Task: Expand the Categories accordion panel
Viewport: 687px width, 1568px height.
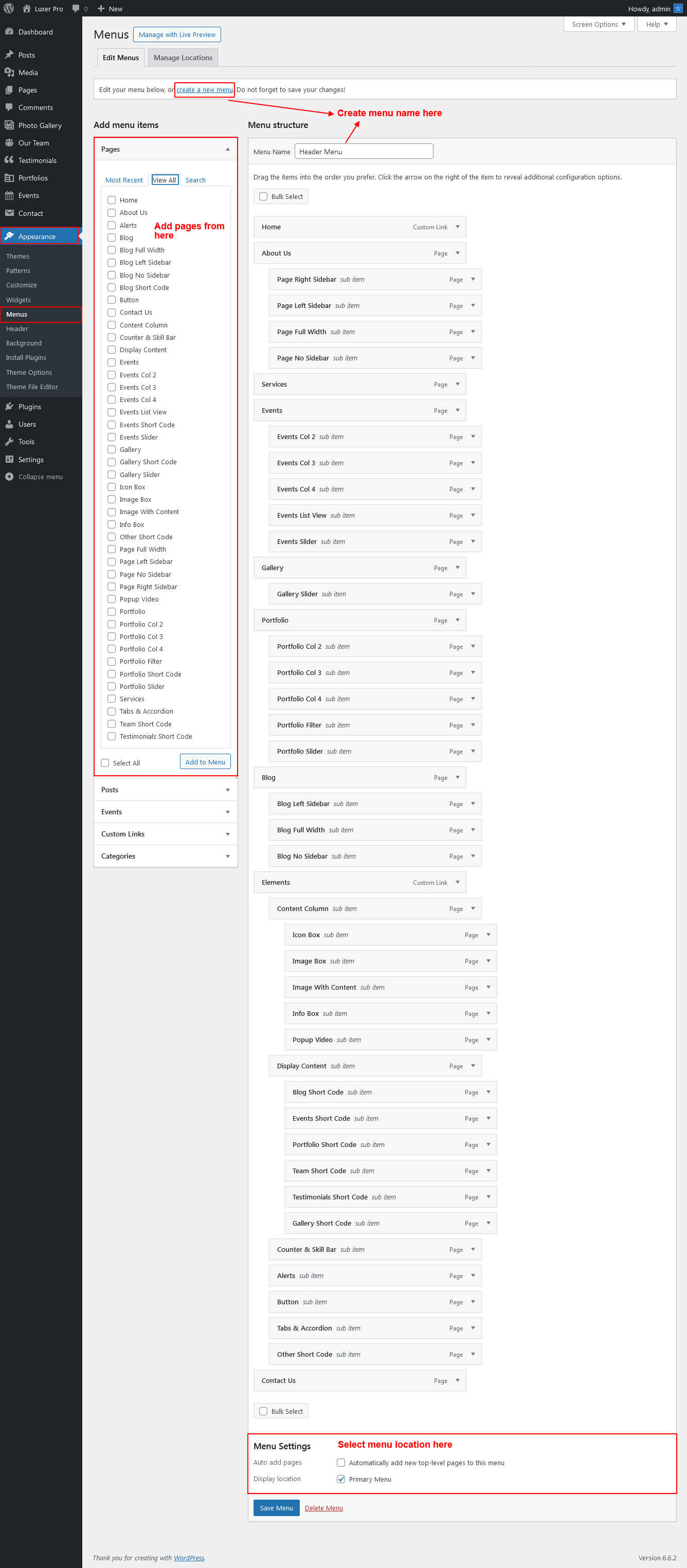Action: [x=228, y=856]
